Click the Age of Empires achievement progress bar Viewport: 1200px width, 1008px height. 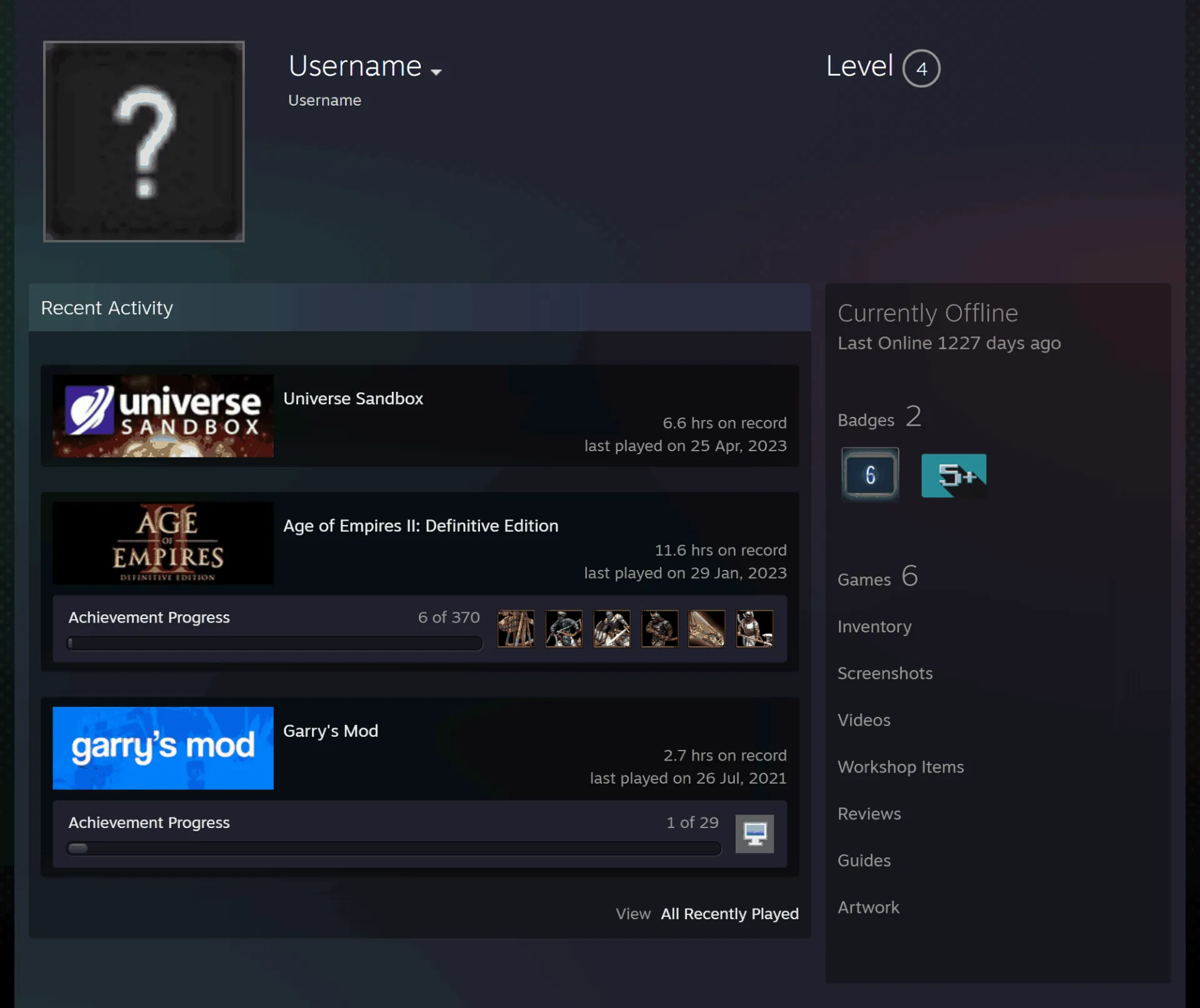[x=274, y=643]
